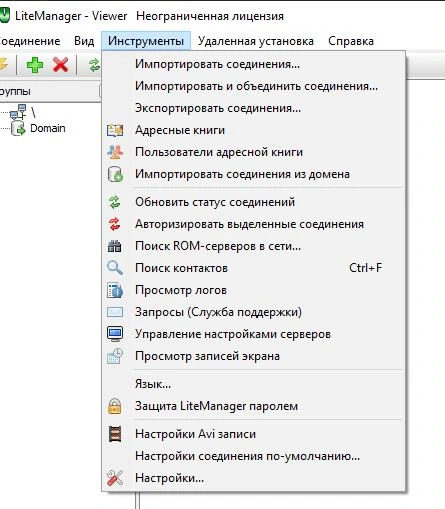Open the Вид menu

pyautogui.click(x=84, y=41)
